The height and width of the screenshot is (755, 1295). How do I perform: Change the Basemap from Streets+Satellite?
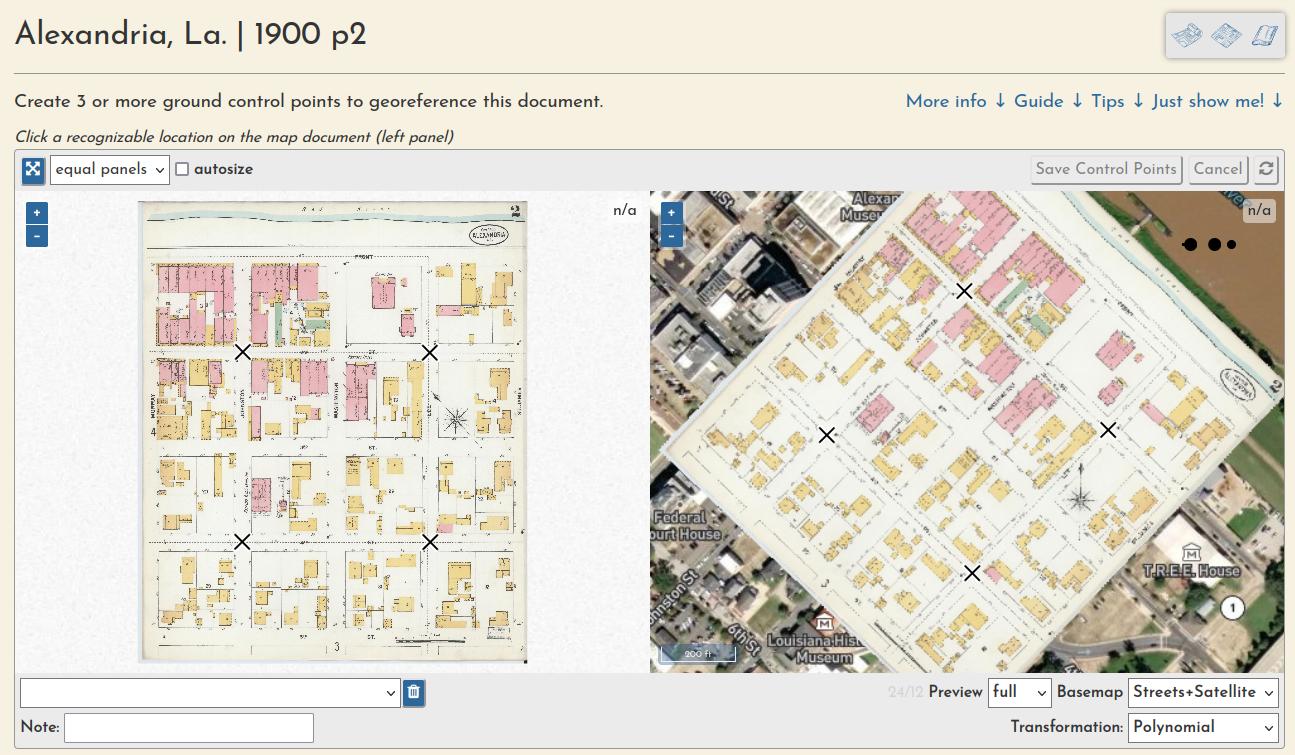coord(1202,692)
